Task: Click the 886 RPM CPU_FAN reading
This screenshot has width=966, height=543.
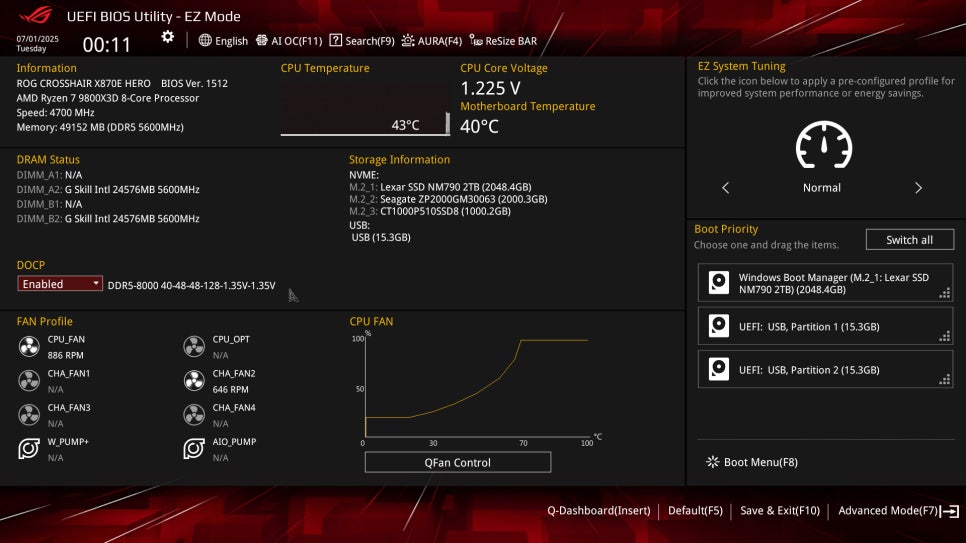Action: 65,356
